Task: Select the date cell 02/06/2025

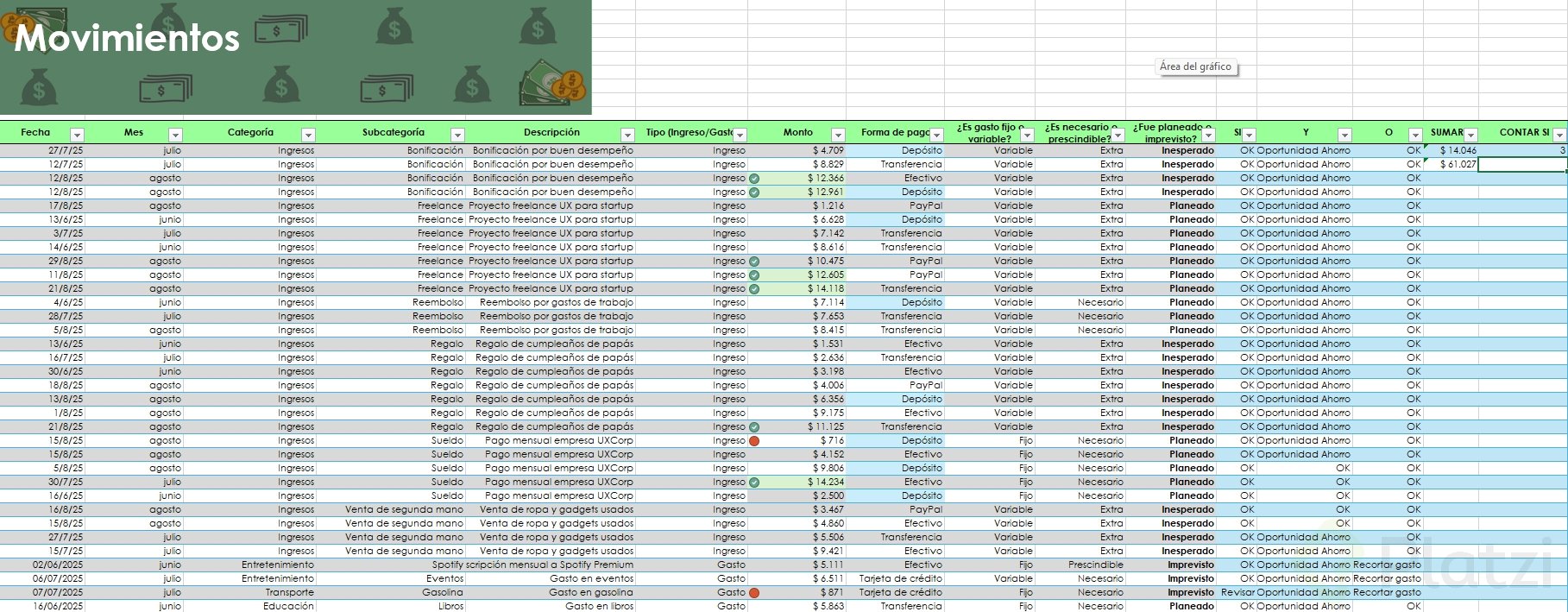Action: point(43,565)
